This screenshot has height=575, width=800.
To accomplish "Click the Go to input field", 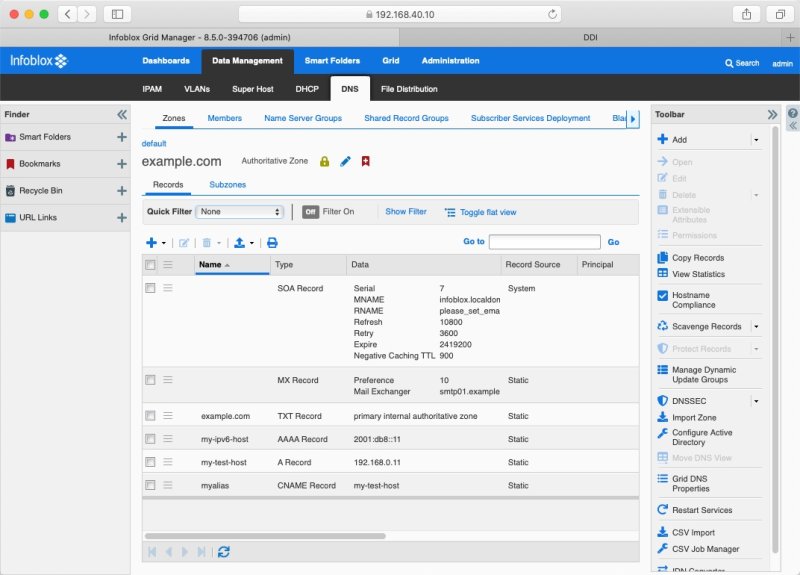I will tap(544, 242).
